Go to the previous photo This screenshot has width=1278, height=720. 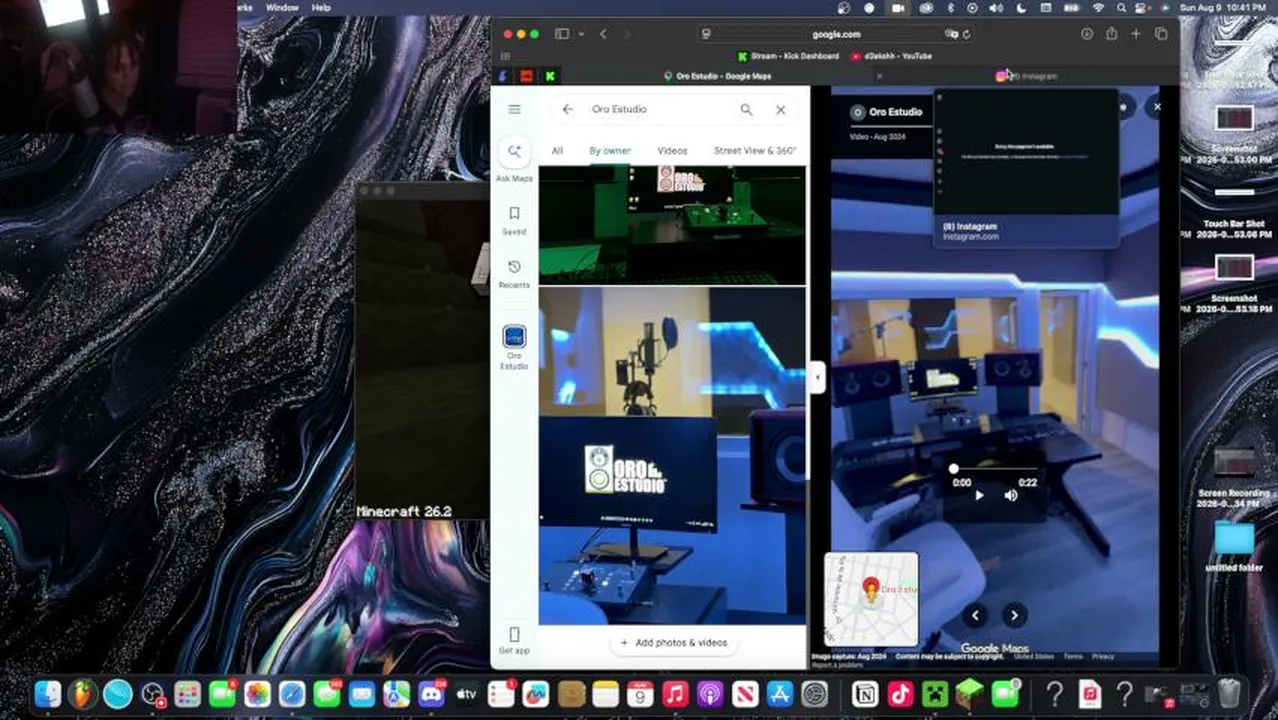click(x=976, y=616)
